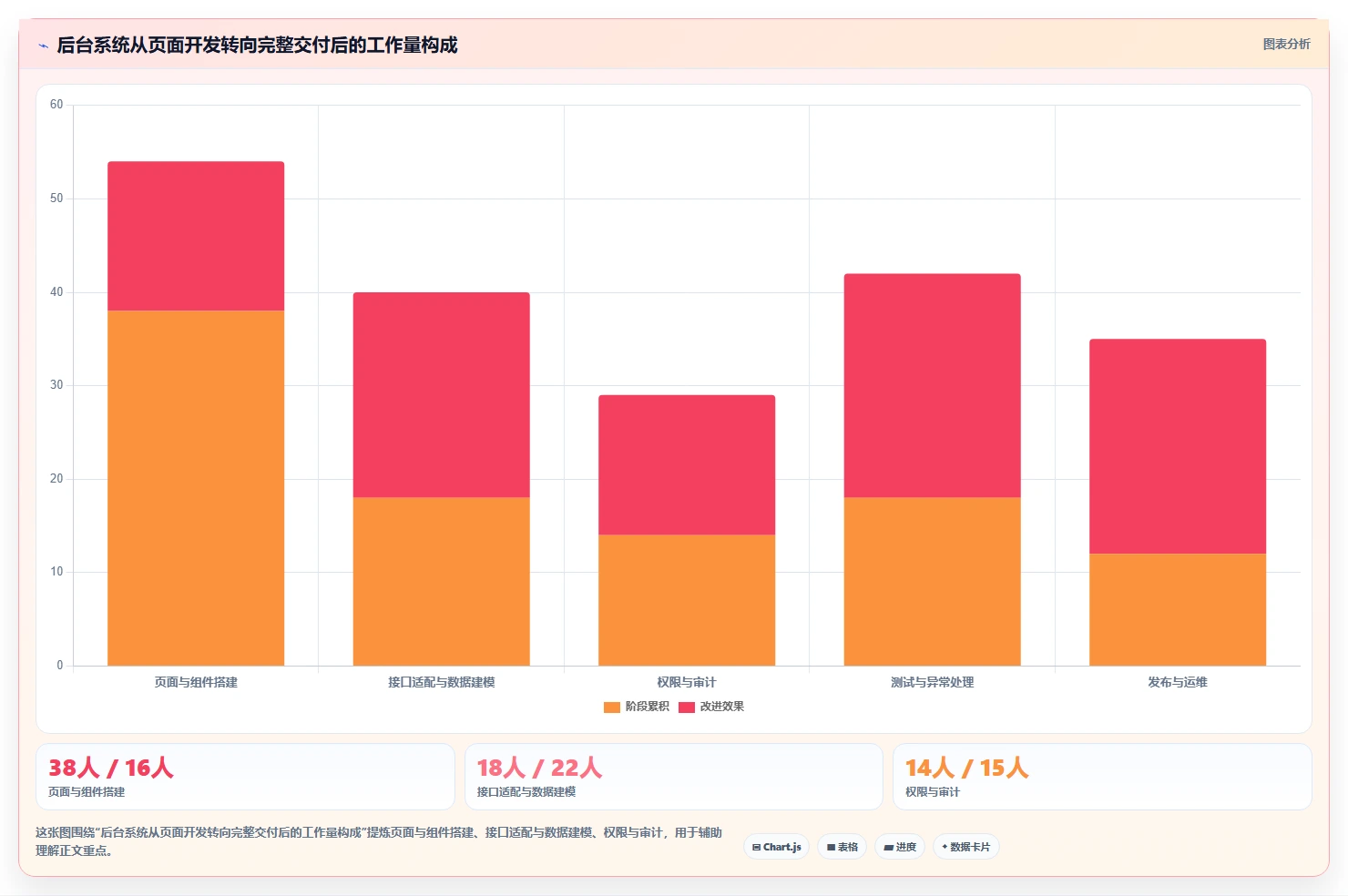Click the orange segment of 页面与组件搭建 bar
This screenshot has height=896, width=1348.
[196, 488]
